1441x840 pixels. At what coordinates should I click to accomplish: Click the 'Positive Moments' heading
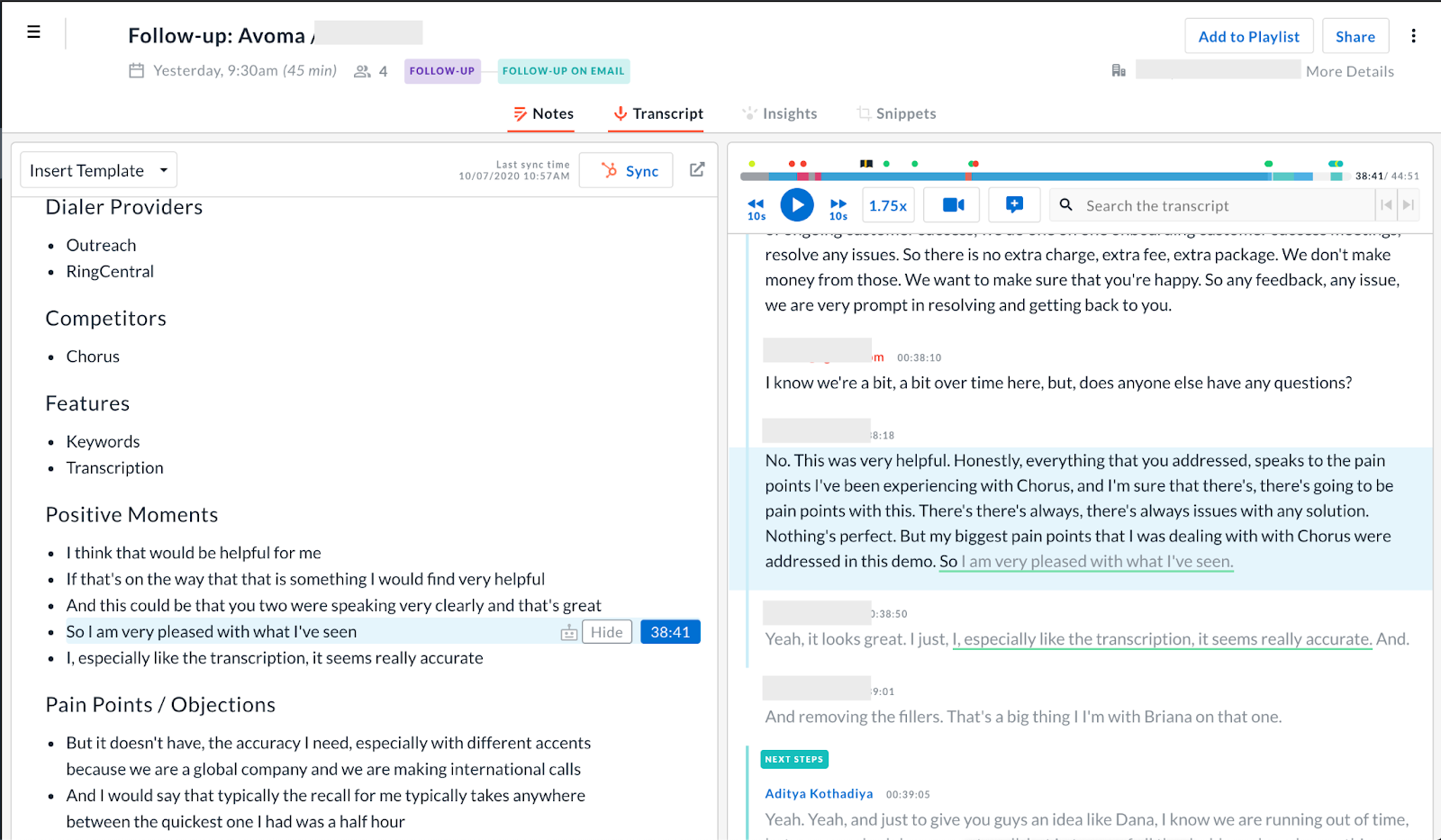[x=131, y=514]
